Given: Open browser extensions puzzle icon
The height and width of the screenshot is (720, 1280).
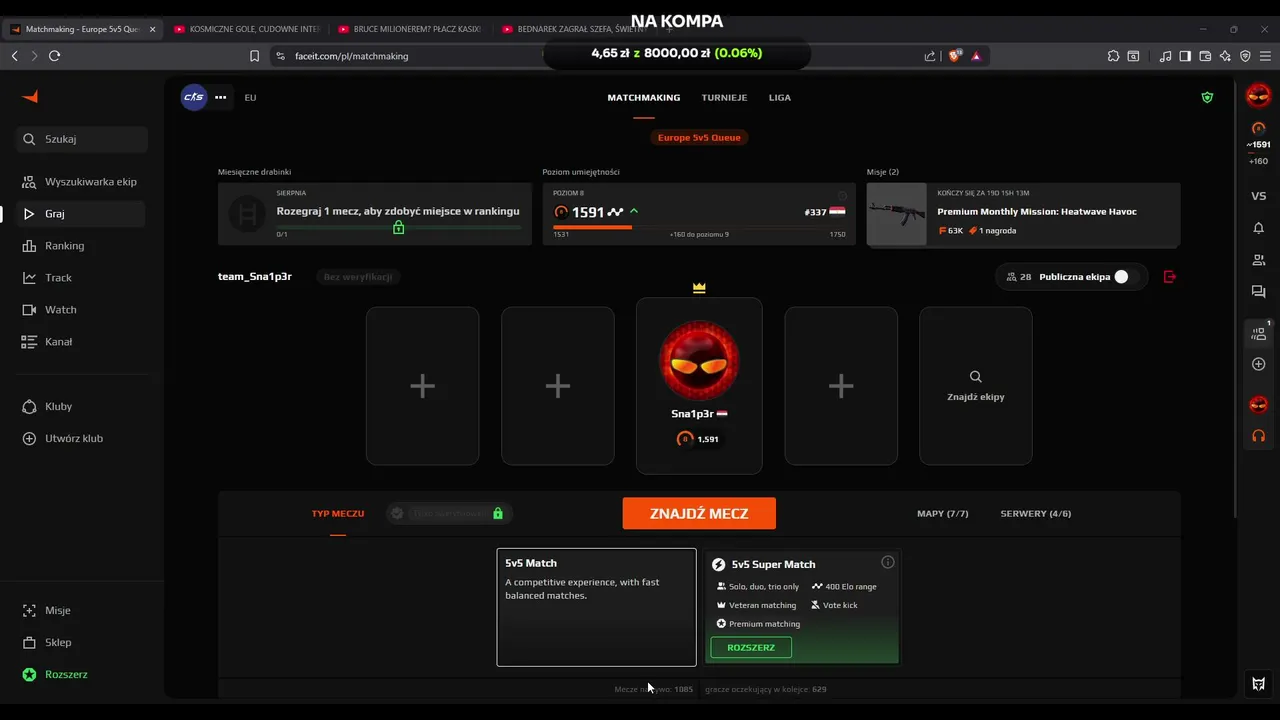Looking at the screenshot, I should point(1113,56).
